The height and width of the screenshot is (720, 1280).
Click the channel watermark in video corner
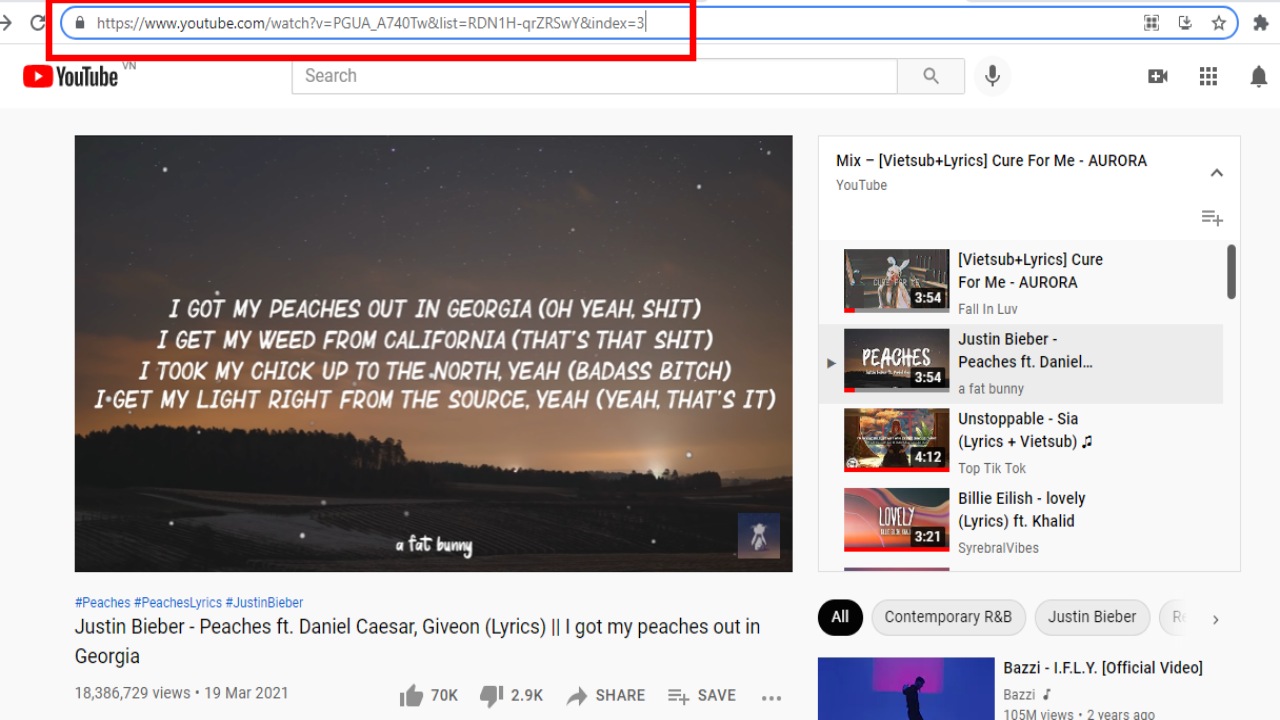tap(758, 535)
